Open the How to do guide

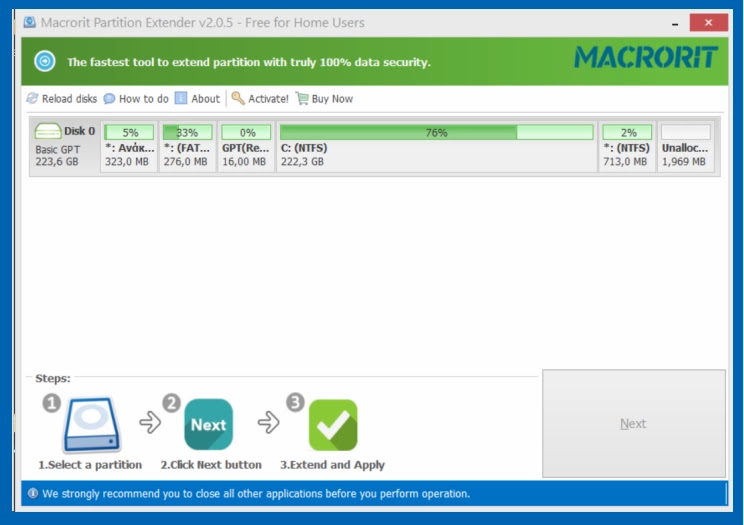point(136,98)
